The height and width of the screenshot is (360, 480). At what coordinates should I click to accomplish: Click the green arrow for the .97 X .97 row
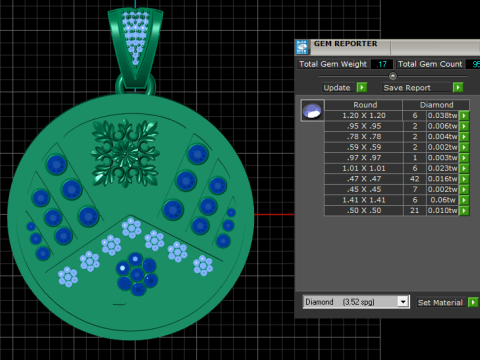[x=464, y=158]
